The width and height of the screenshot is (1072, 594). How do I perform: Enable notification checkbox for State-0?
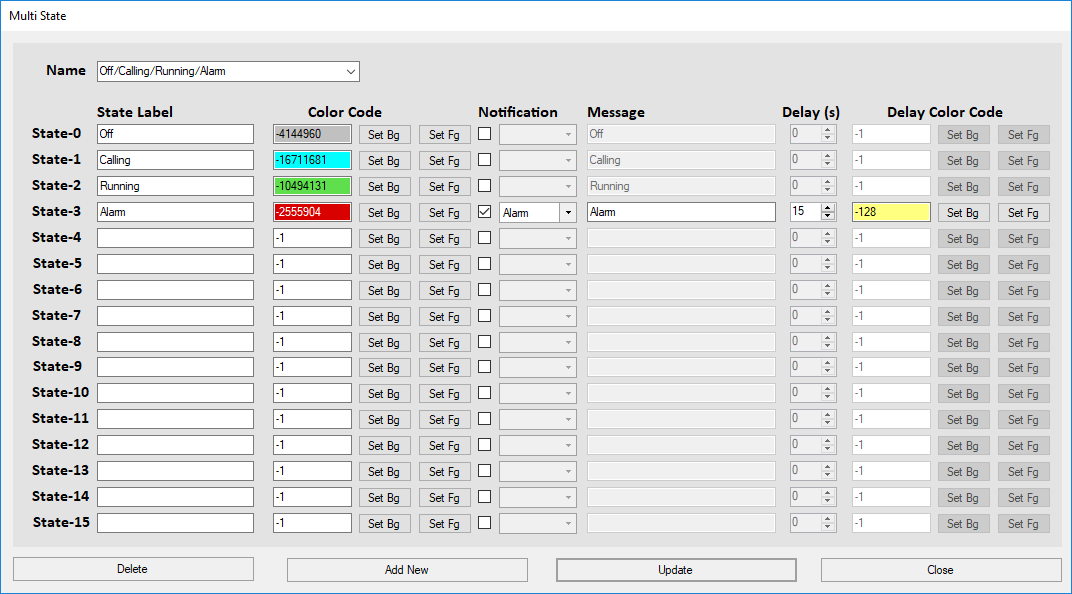pos(485,134)
